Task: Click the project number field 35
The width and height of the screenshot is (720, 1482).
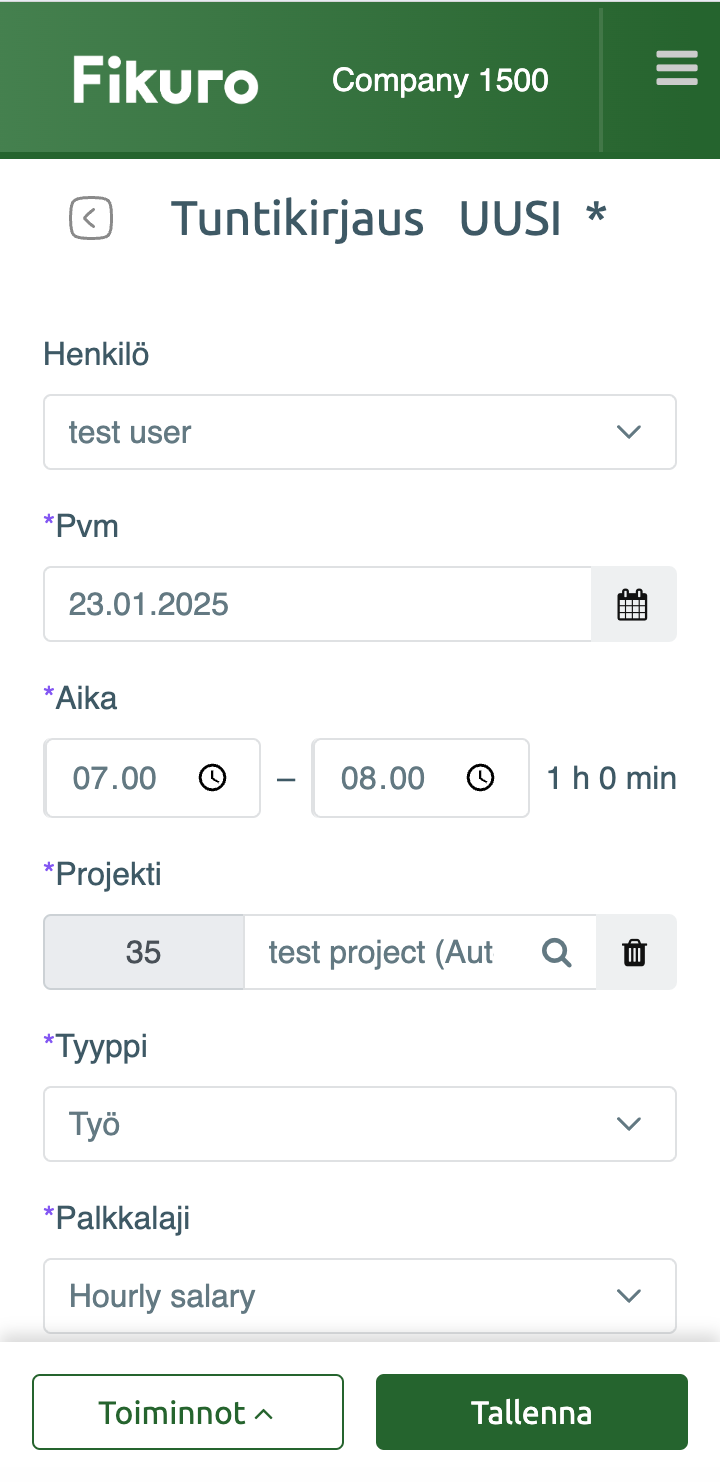Action: 144,953
